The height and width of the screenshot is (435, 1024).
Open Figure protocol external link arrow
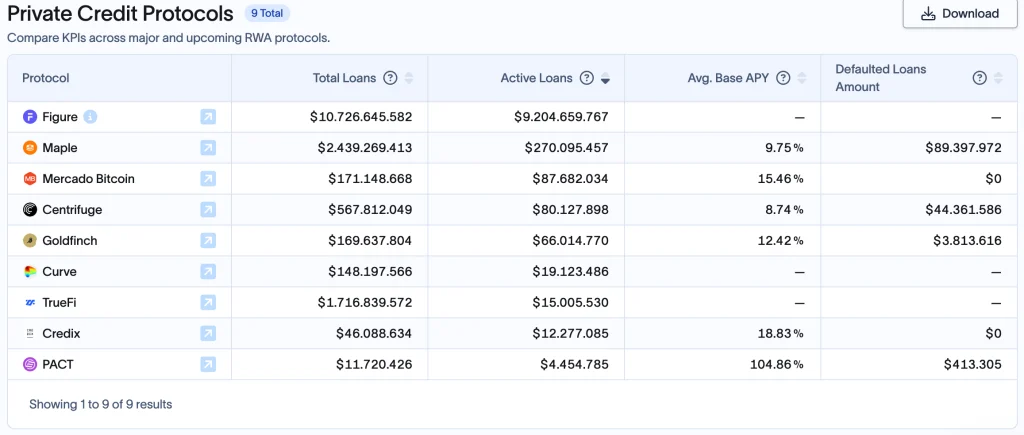pyautogui.click(x=207, y=117)
